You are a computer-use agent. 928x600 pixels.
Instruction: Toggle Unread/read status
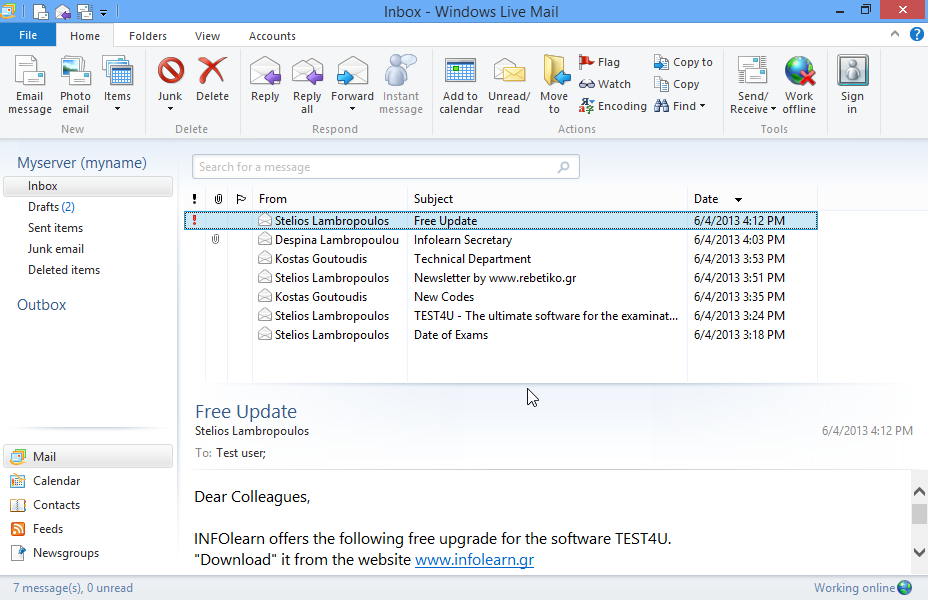(x=509, y=84)
